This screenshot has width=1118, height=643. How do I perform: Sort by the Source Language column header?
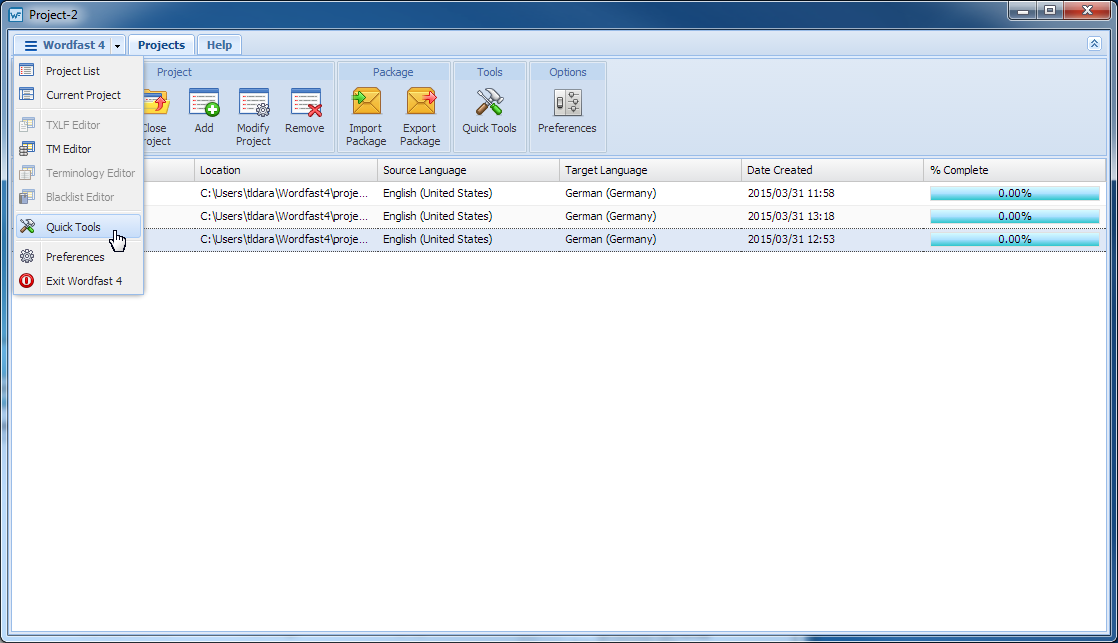point(468,170)
